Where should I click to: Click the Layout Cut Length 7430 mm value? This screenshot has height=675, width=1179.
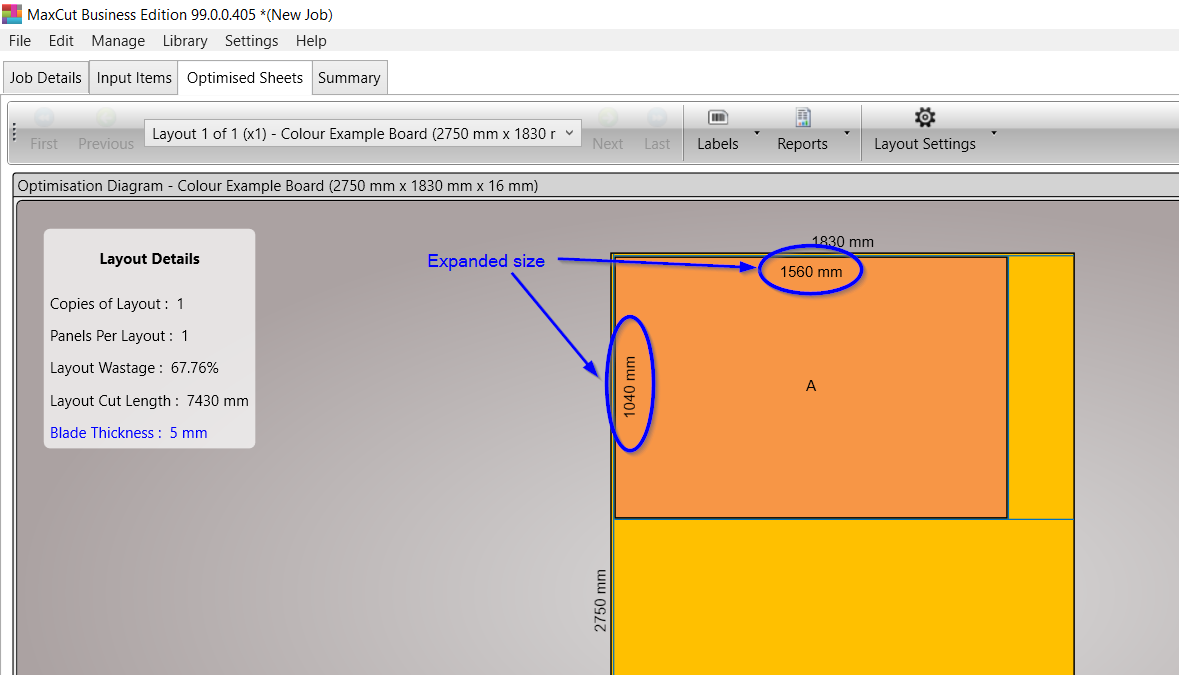pos(217,401)
